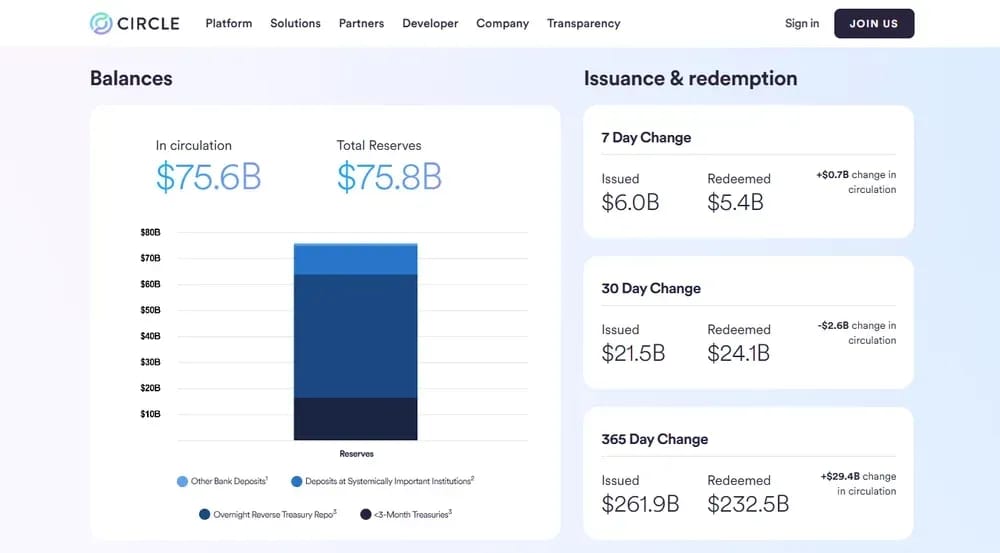This screenshot has width=1000, height=553.
Task: Expand the Partners navigation item
Action: point(362,24)
